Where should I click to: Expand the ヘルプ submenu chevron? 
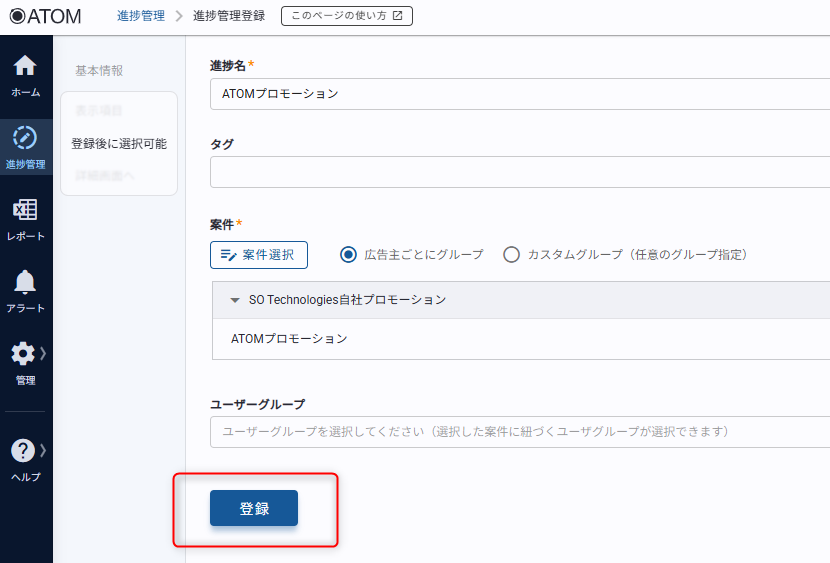[43, 450]
